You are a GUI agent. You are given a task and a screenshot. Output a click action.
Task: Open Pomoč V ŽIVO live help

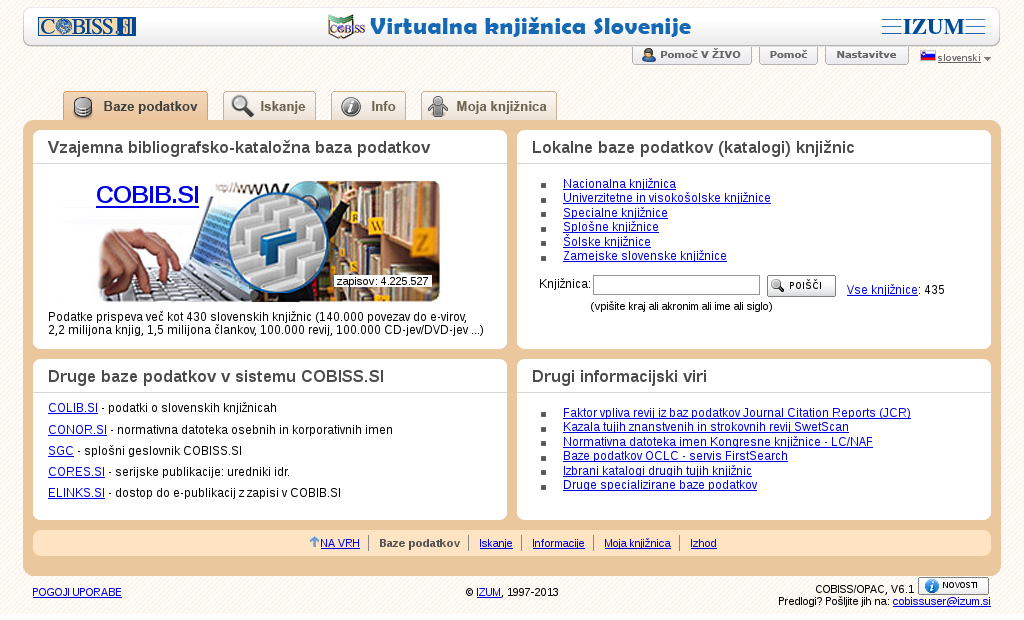point(691,55)
